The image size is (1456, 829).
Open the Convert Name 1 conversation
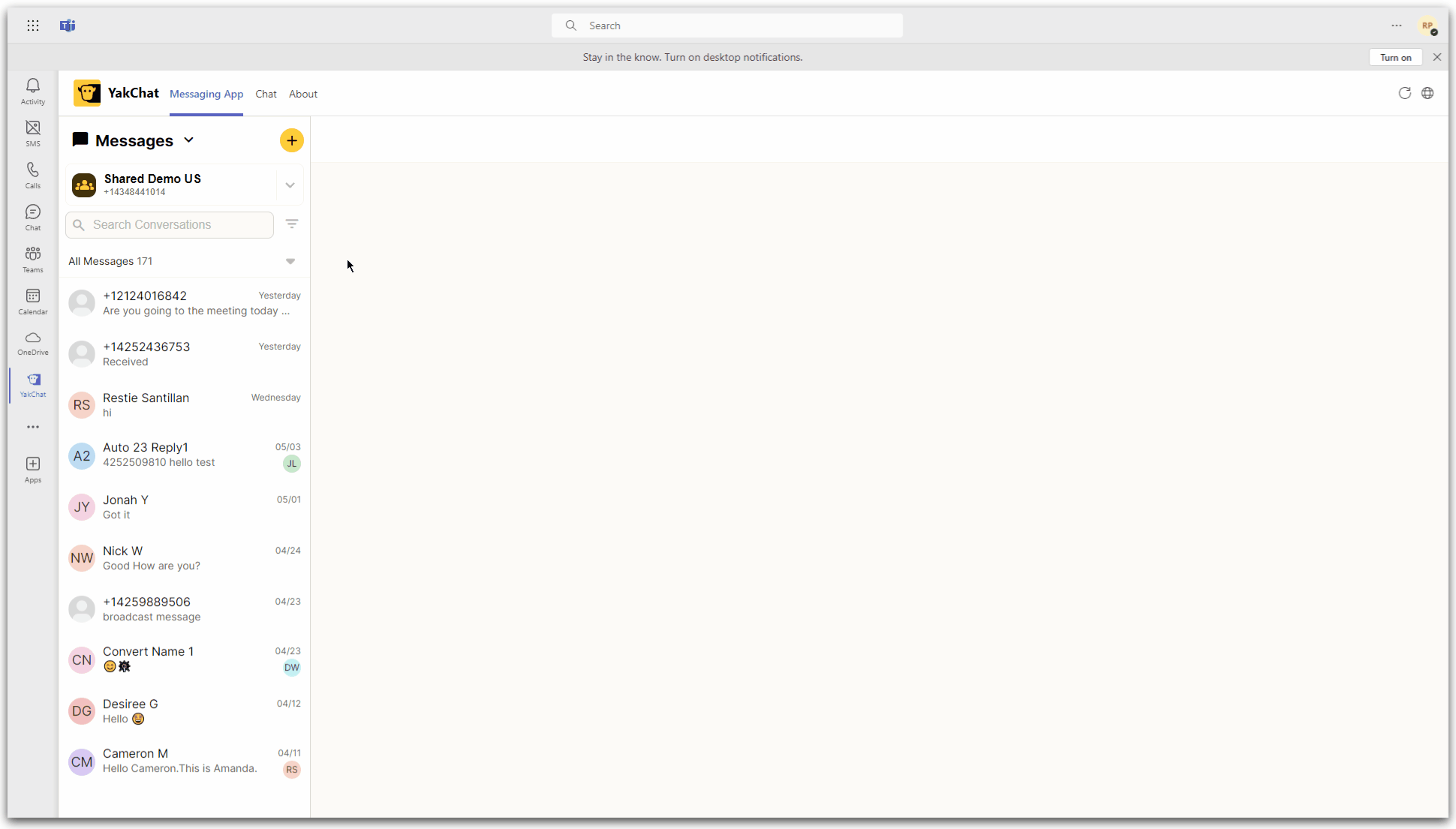185,660
